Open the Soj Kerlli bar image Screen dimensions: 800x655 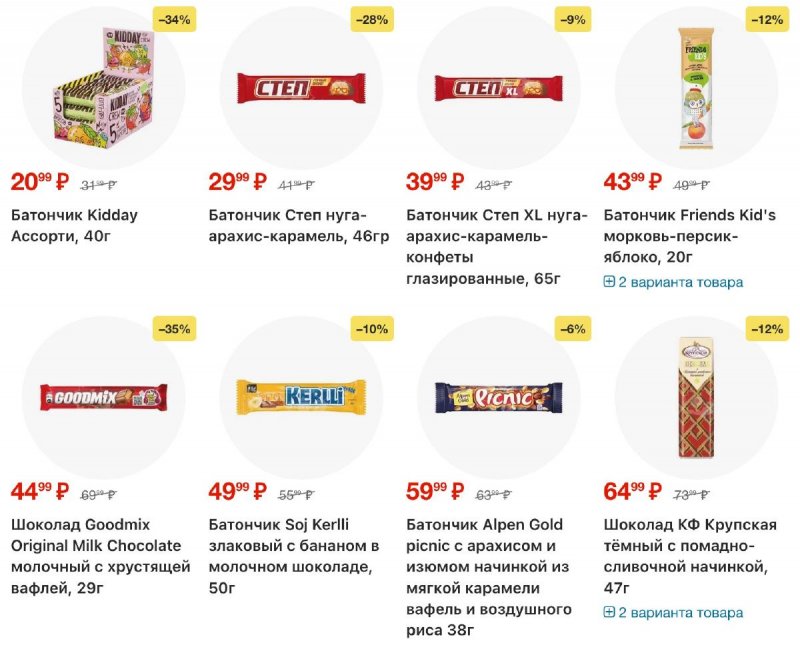pyautogui.click(x=299, y=397)
